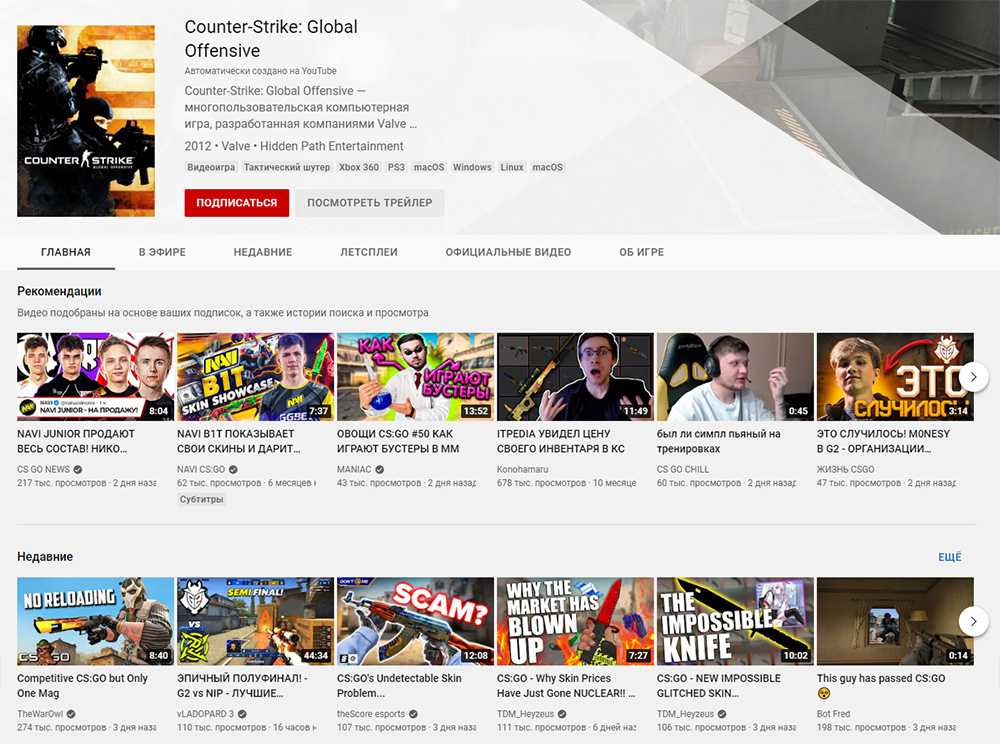
Task: Open title 'This guy has passed CS:GO'
Action: (880, 678)
